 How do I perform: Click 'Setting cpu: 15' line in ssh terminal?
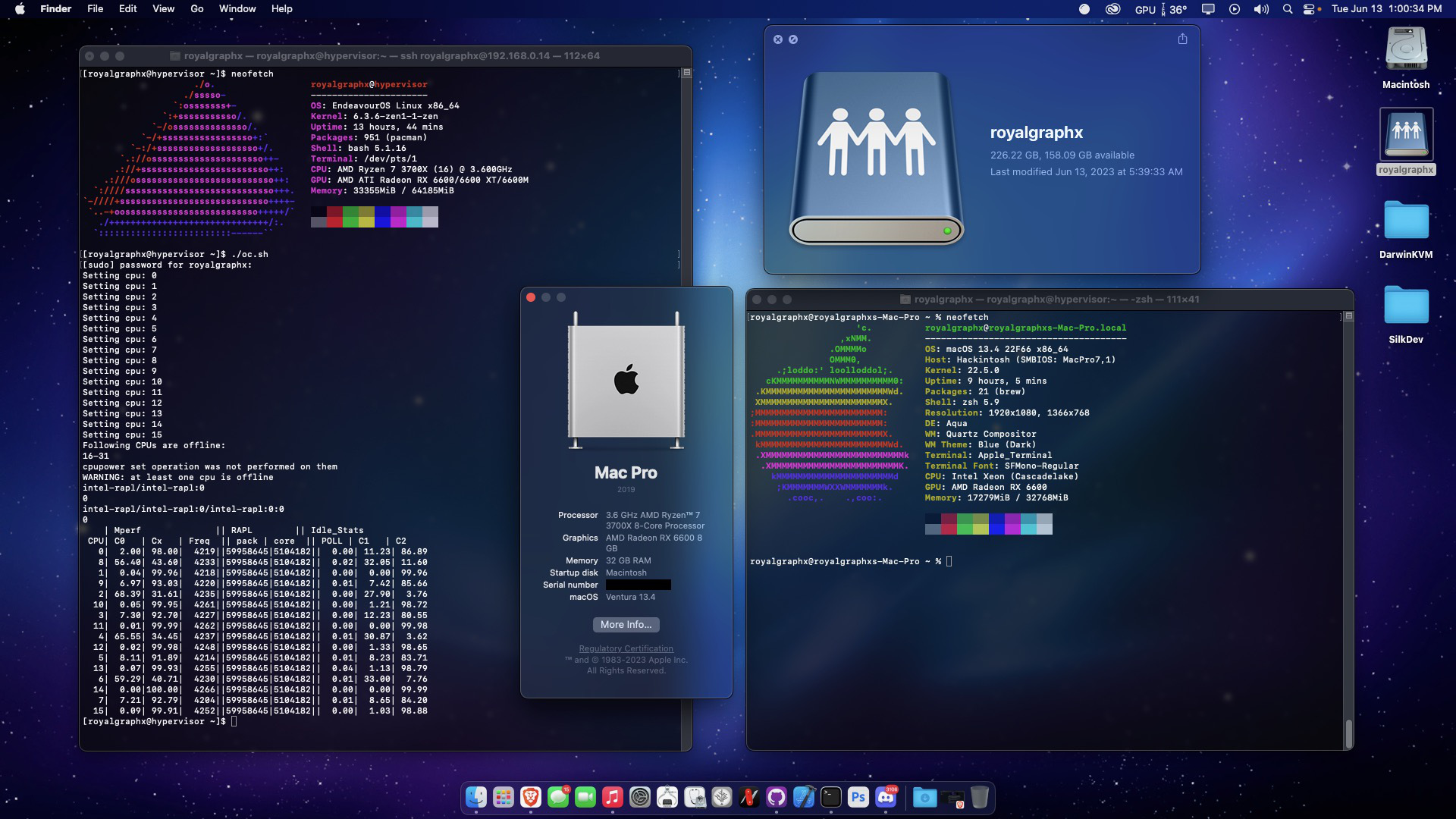tap(122, 435)
